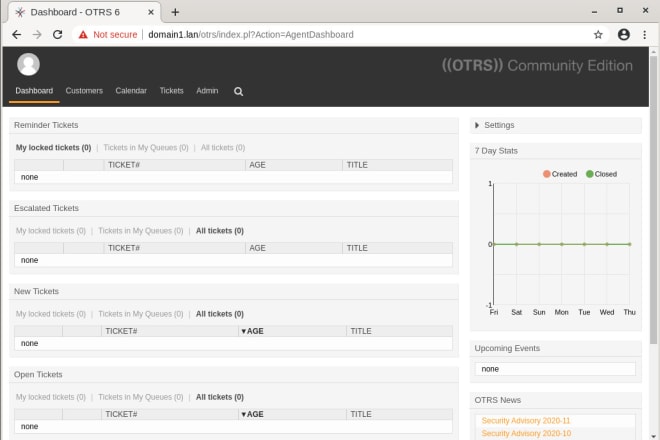Close the Dashboard - OTRS 6 tab
Image resolution: width=660 pixels, height=440 pixels.
tap(151, 12)
